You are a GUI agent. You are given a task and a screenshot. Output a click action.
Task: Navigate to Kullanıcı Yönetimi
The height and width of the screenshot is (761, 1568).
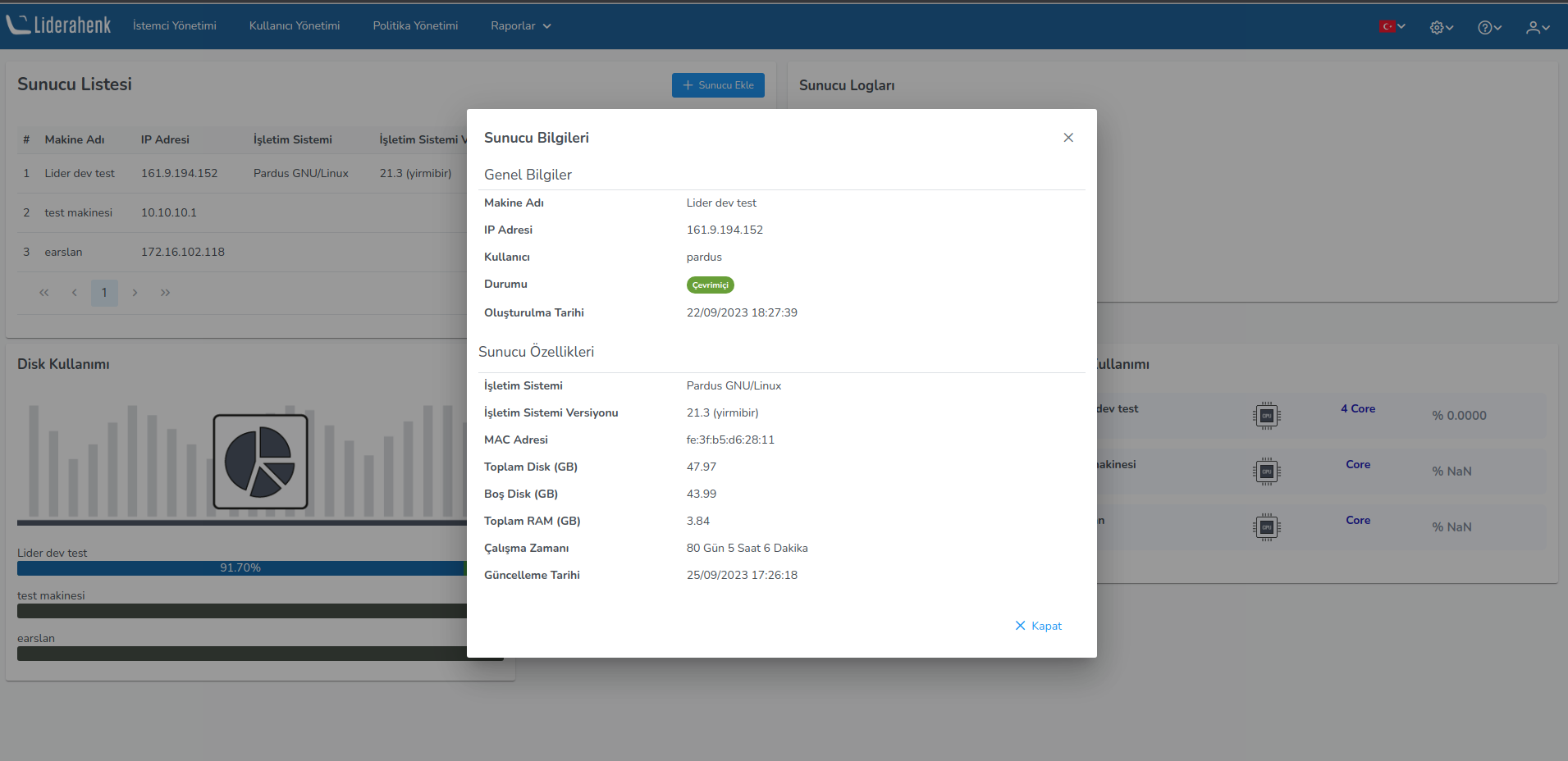pyautogui.click(x=295, y=26)
